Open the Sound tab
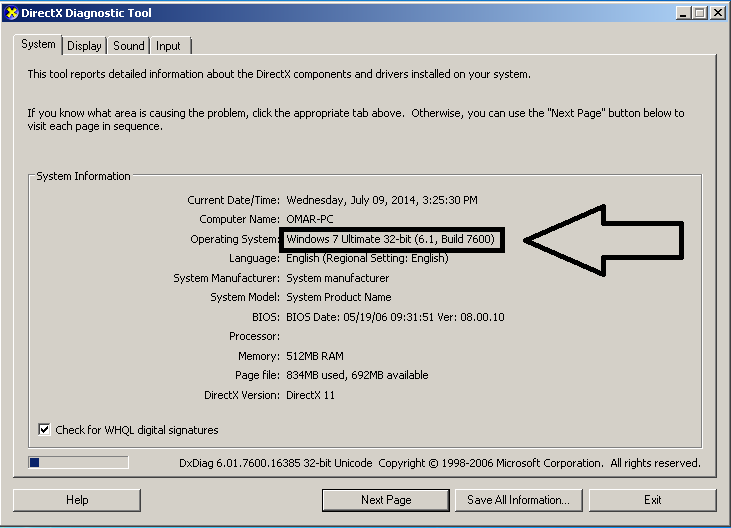 129,46
